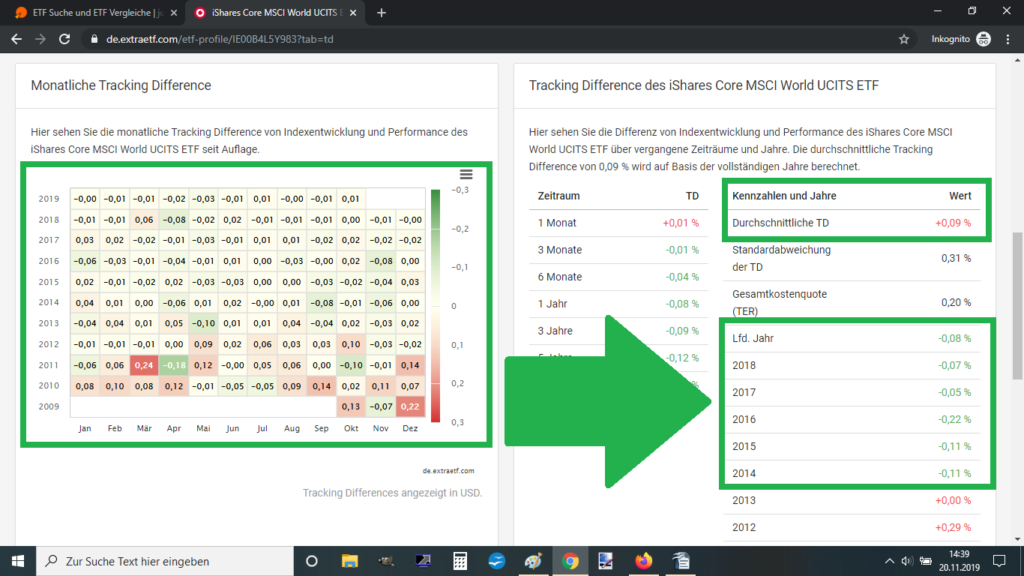Go back to the previous page
1024x576 pixels.
[x=16, y=39]
